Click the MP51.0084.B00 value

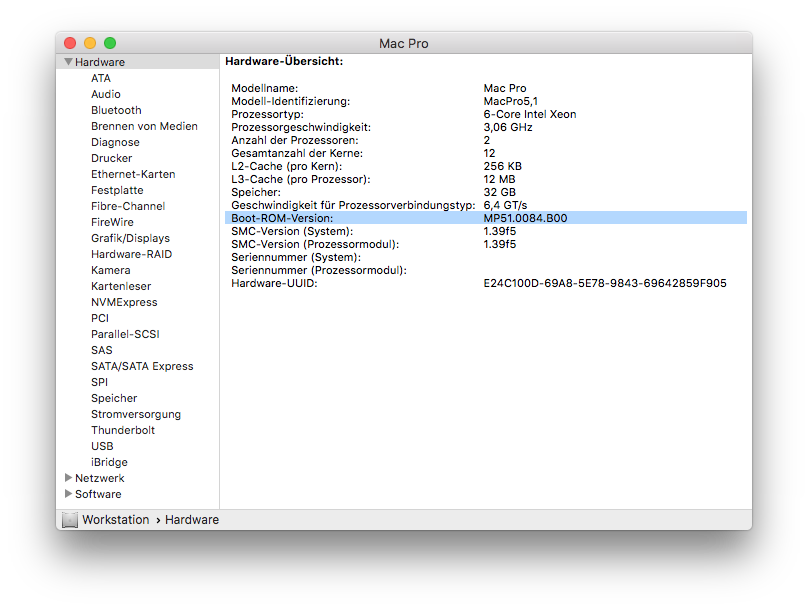(x=525, y=218)
